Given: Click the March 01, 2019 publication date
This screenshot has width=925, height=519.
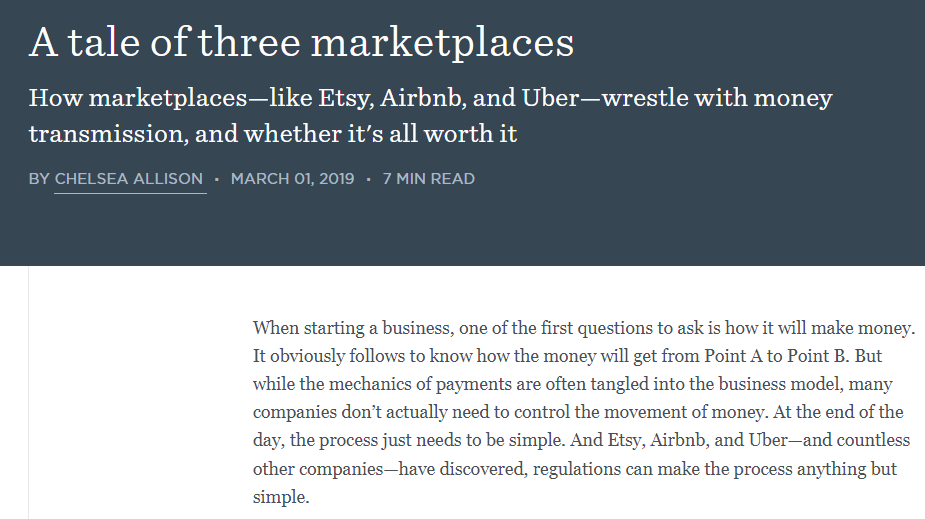Looking at the screenshot, I should pos(294,179).
